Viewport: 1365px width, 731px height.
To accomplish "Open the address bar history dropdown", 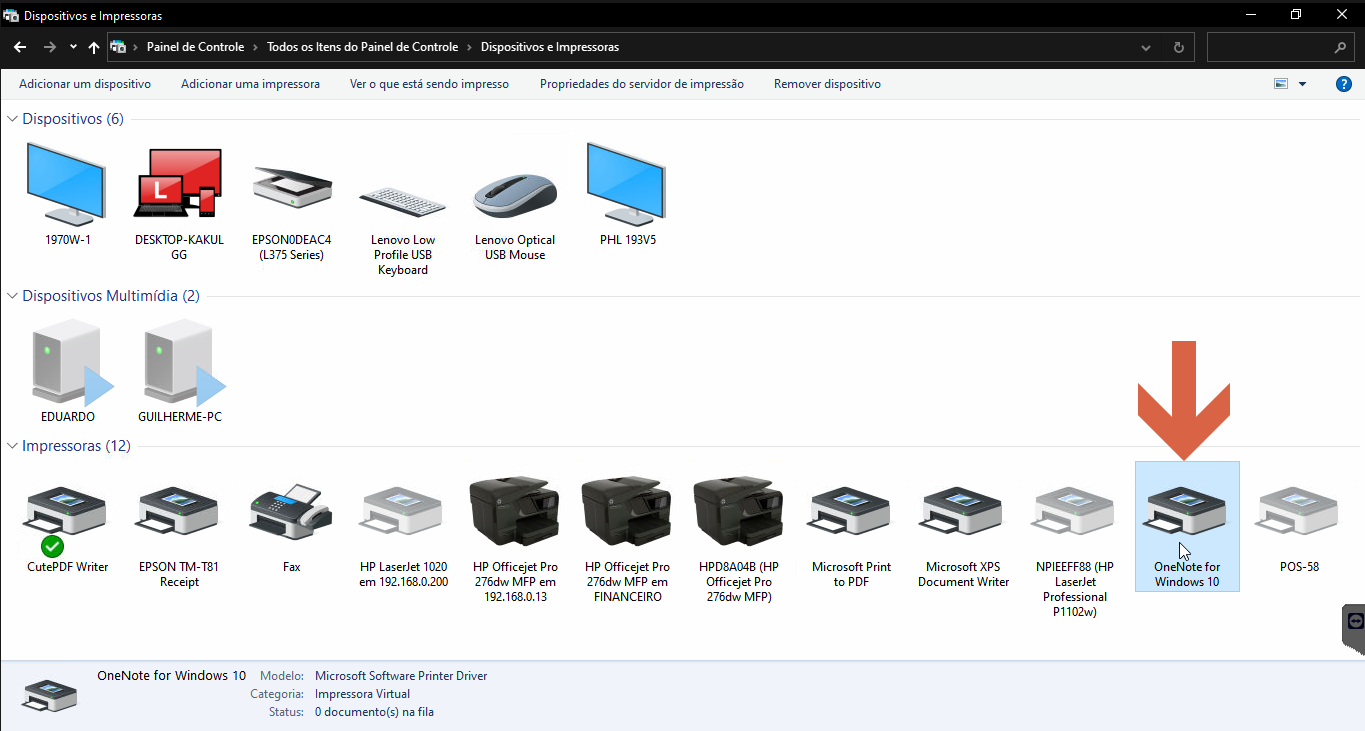I will coord(1146,47).
